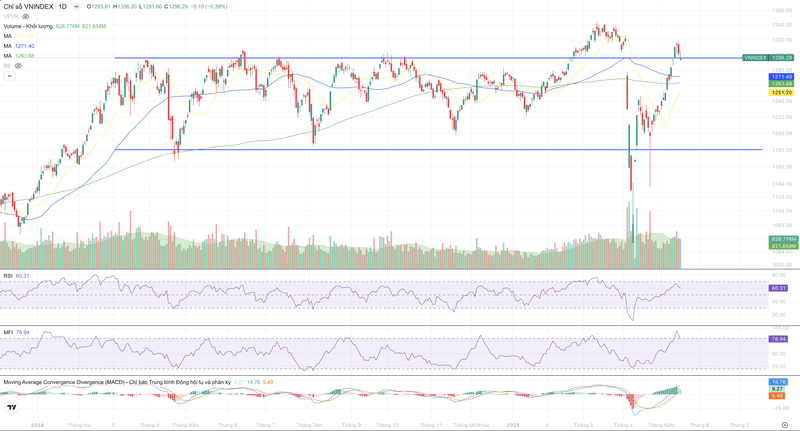800x431 pixels.
Task: Select the MFI indicator label
Action: (x=8, y=333)
